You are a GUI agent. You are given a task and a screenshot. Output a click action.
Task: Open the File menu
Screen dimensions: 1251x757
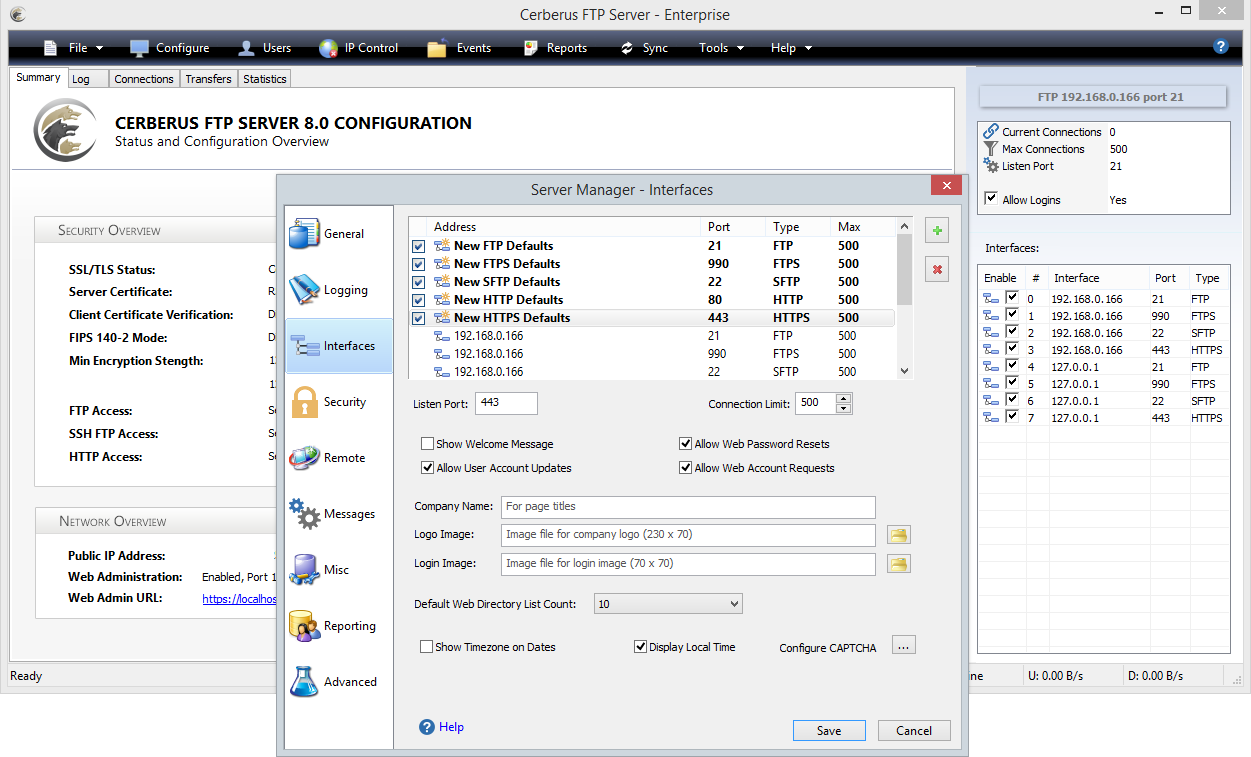click(75, 48)
